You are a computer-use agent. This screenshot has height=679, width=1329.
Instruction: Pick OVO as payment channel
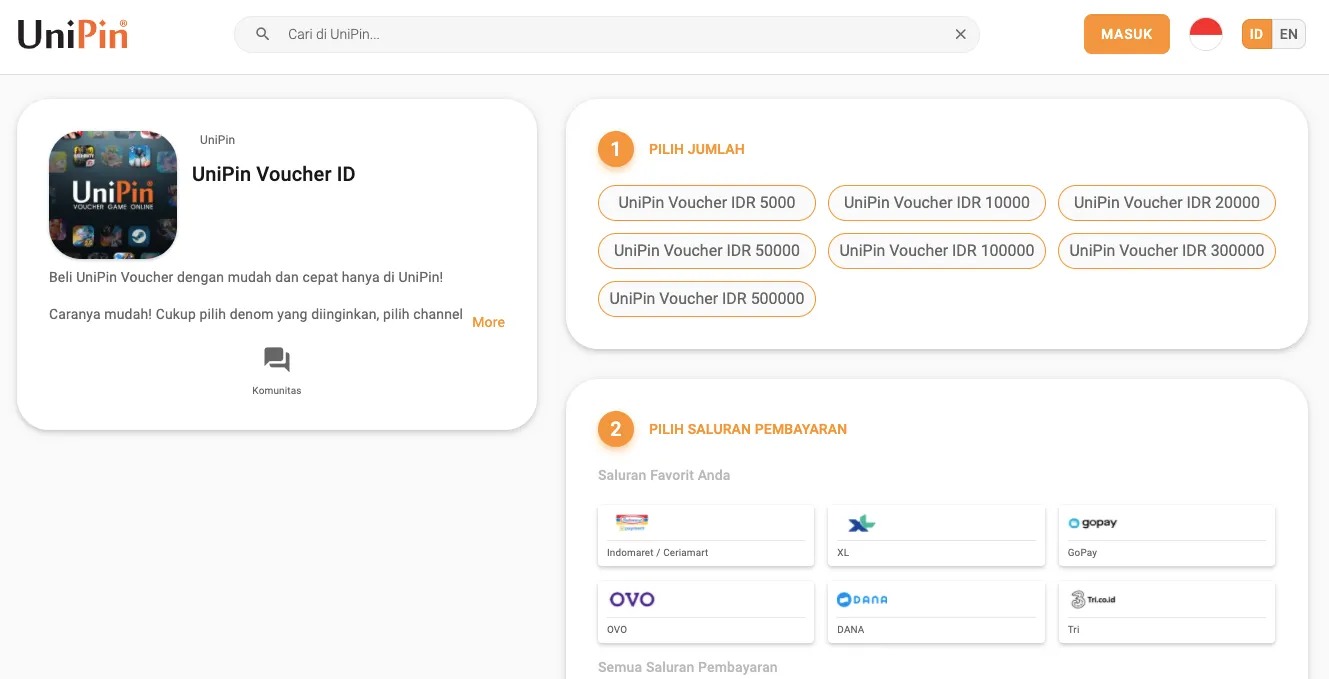click(706, 612)
